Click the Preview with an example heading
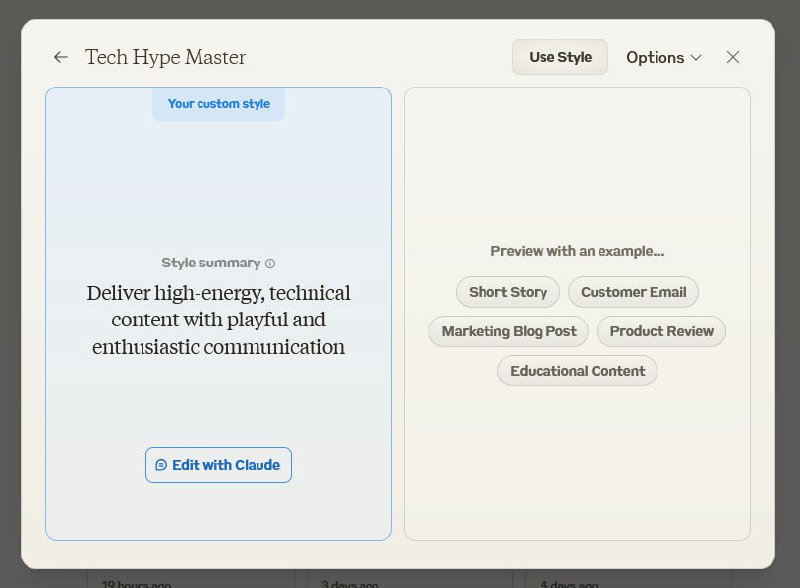 coord(577,251)
